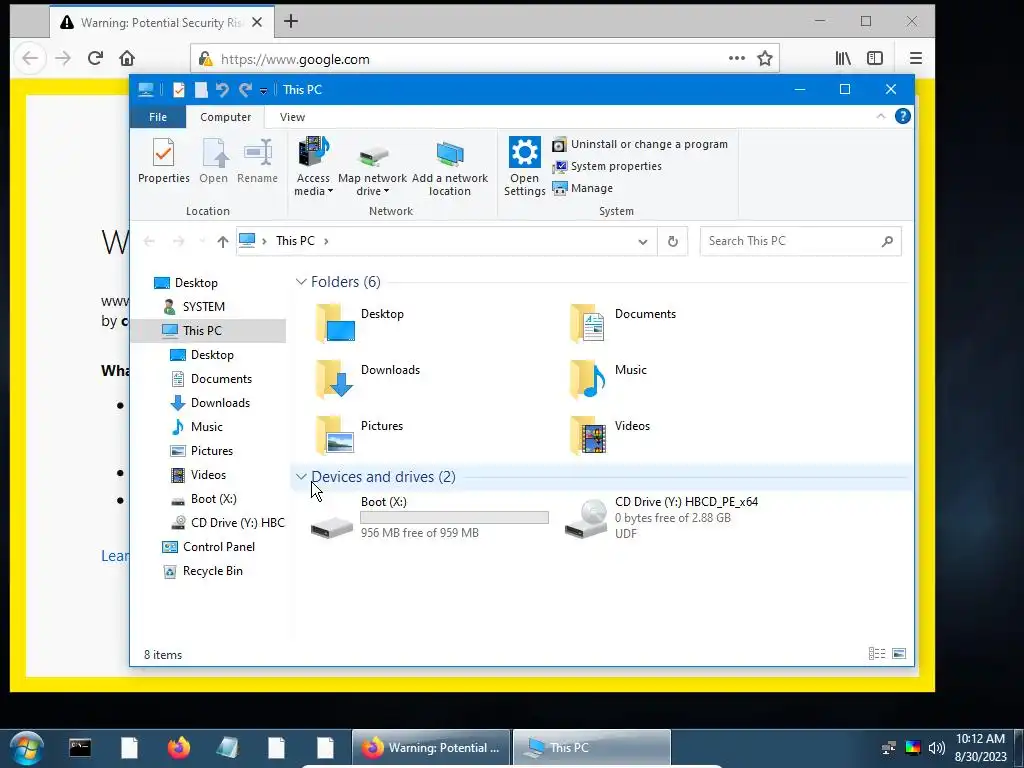Reload the page in Firefox
This screenshot has width=1024, height=768.
tap(95, 58)
